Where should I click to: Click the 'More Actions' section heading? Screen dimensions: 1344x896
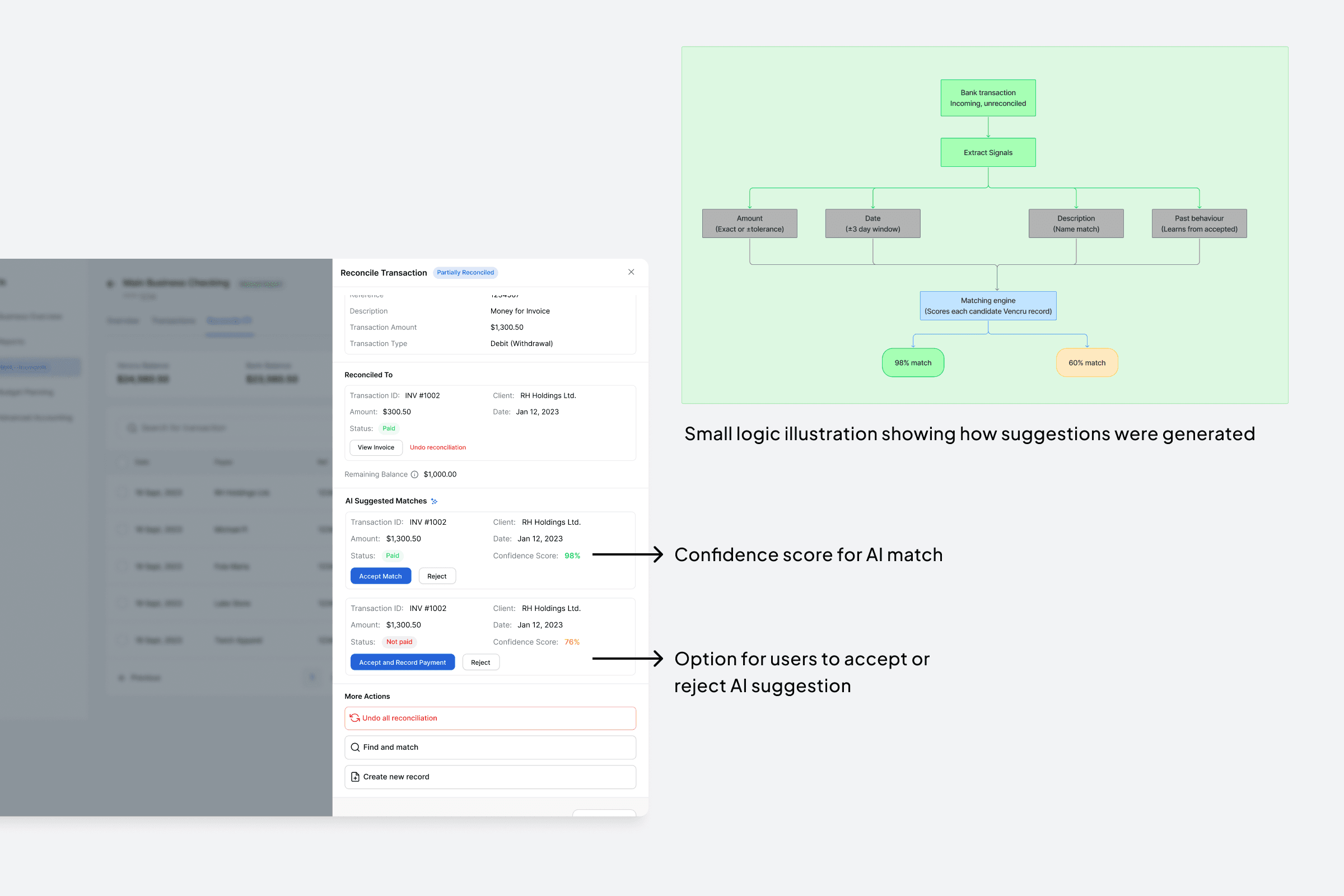[367, 697]
